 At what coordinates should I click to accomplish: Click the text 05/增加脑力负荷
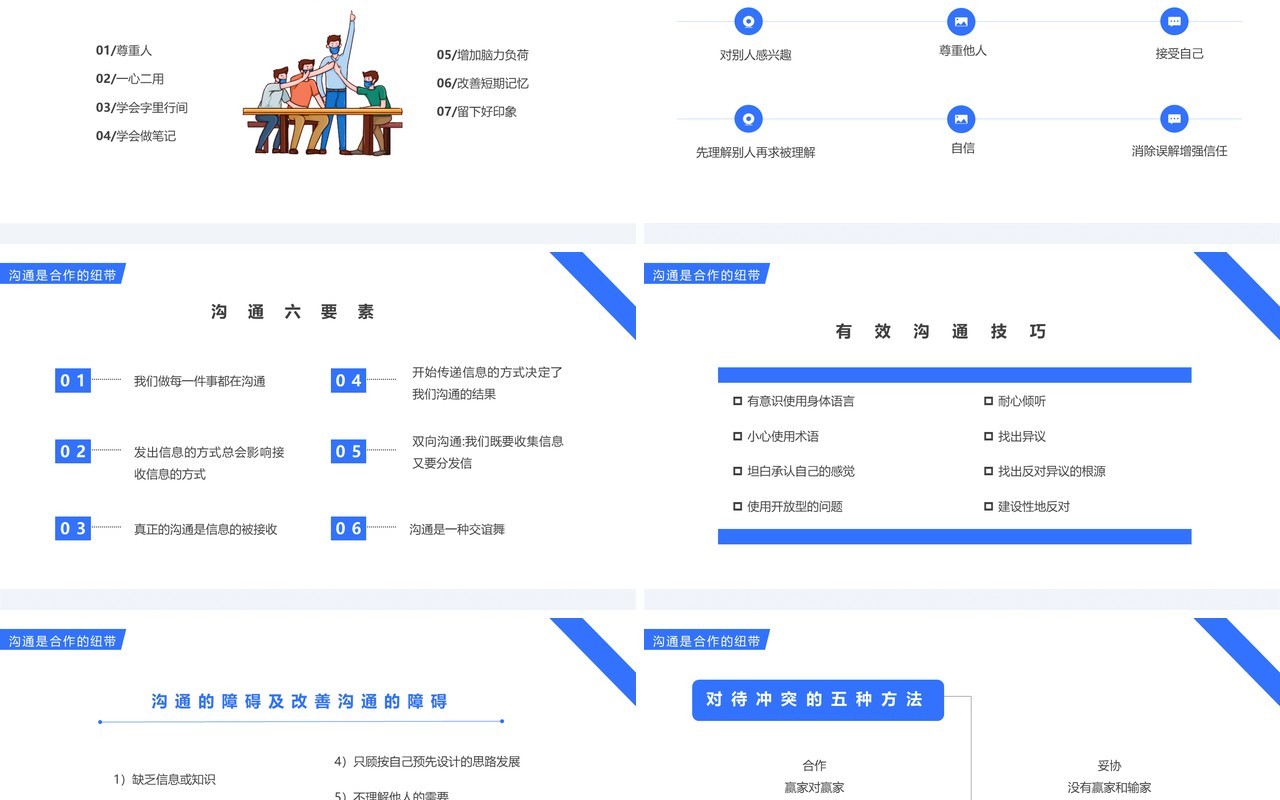pyautogui.click(x=483, y=55)
